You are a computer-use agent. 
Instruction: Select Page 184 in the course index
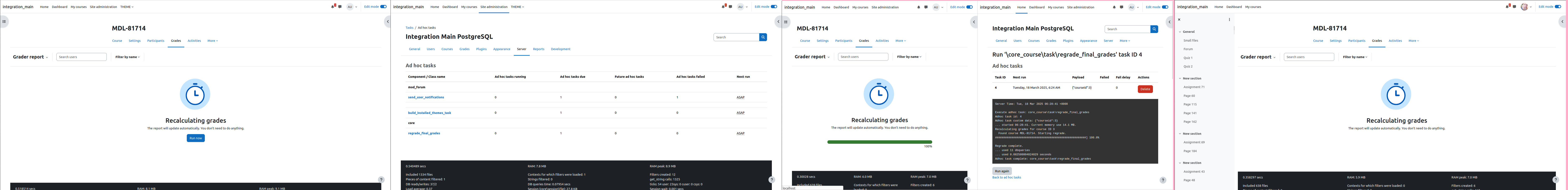click(1190, 151)
